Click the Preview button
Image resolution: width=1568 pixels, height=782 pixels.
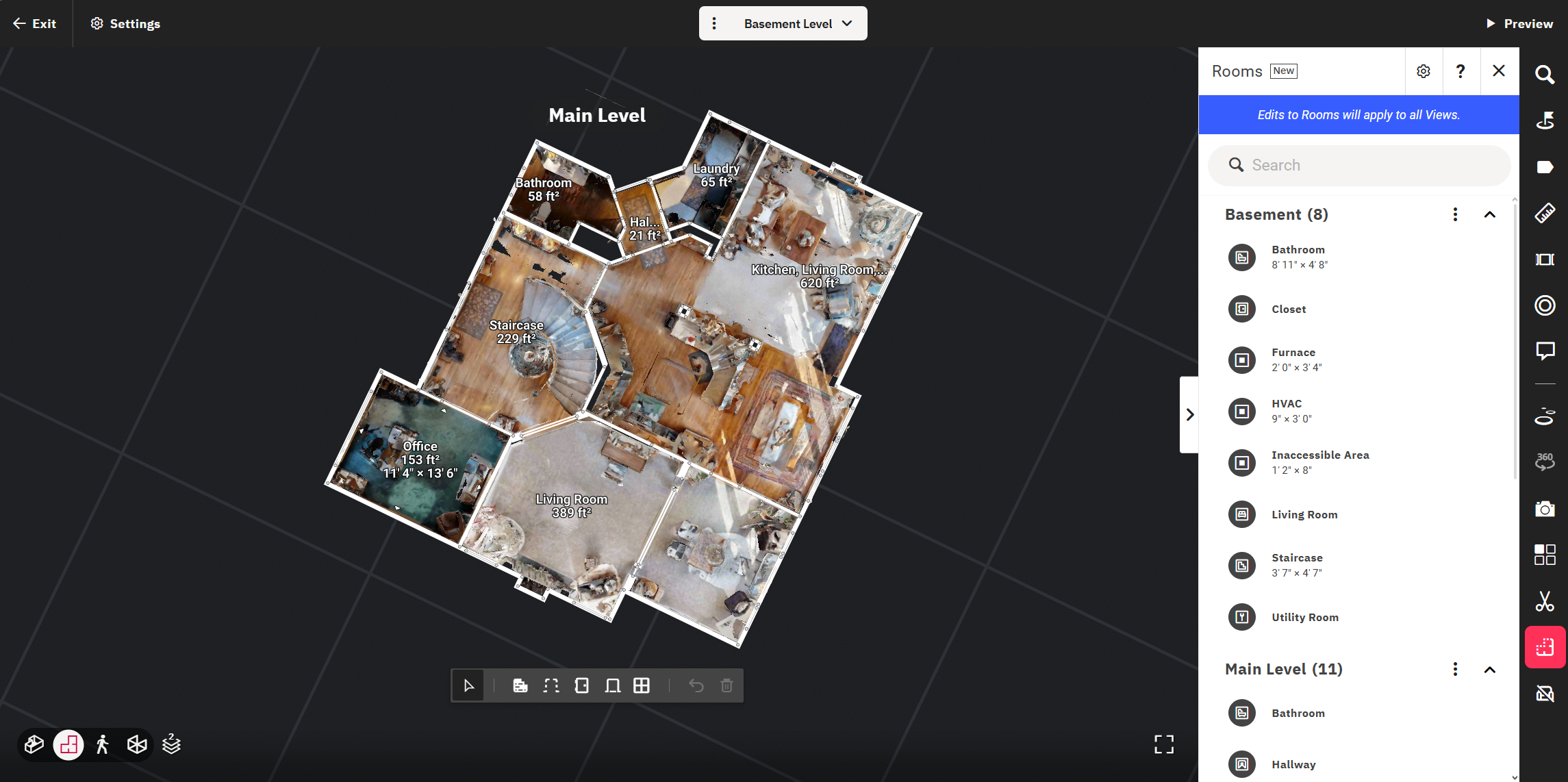1519,23
